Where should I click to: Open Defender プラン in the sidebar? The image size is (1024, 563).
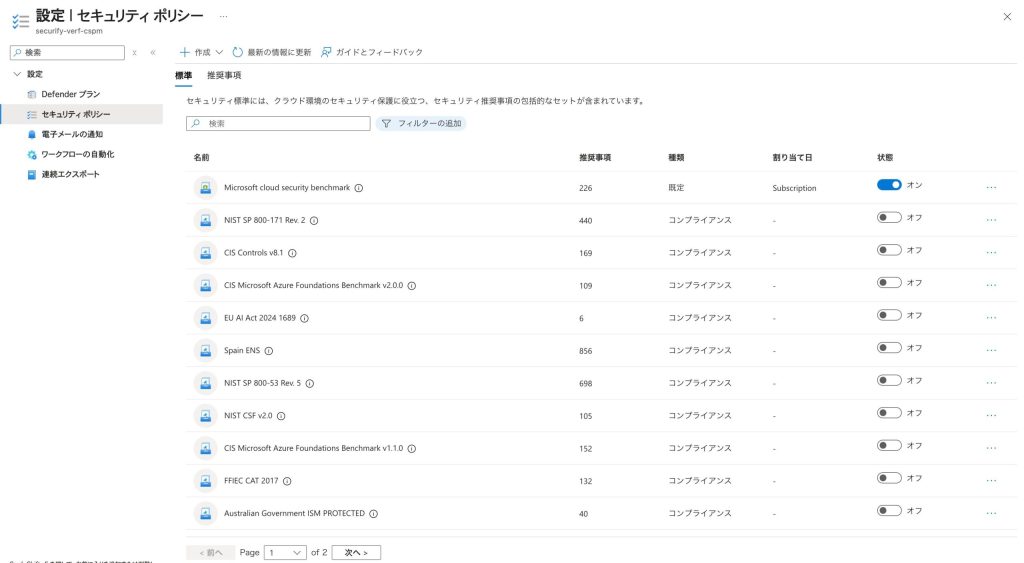point(70,94)
